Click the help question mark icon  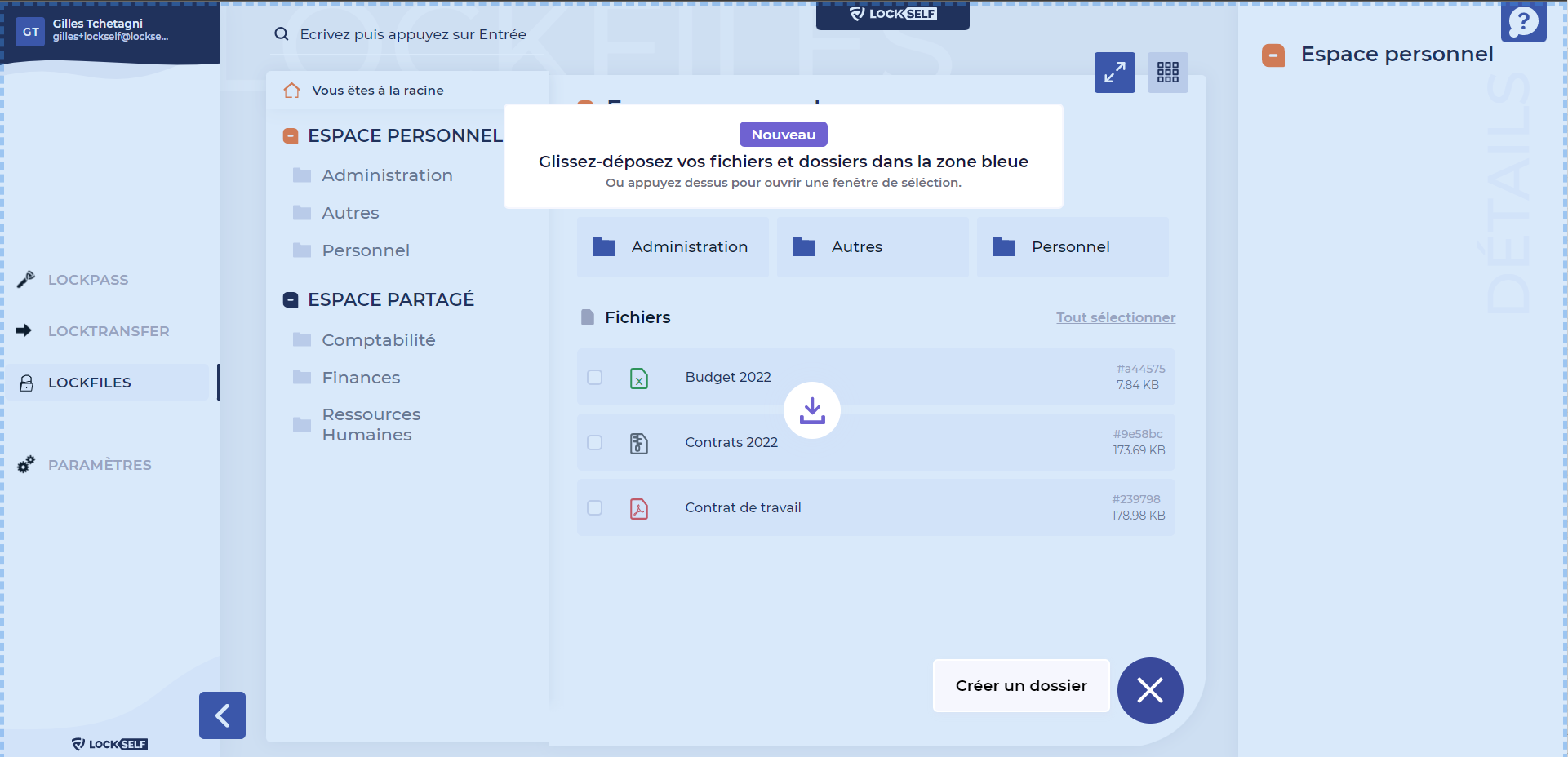(x=1523, y=22)
